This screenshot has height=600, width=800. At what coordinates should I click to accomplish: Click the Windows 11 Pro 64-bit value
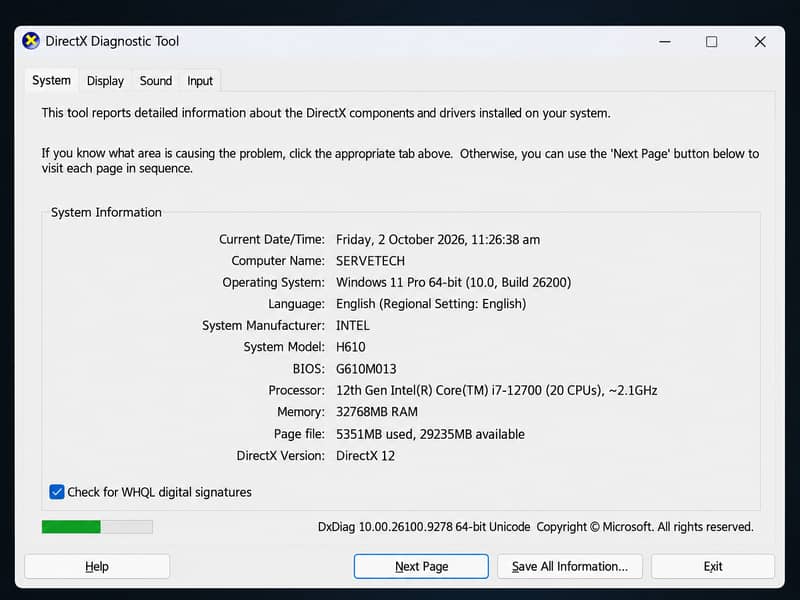(x=454, y=282)
